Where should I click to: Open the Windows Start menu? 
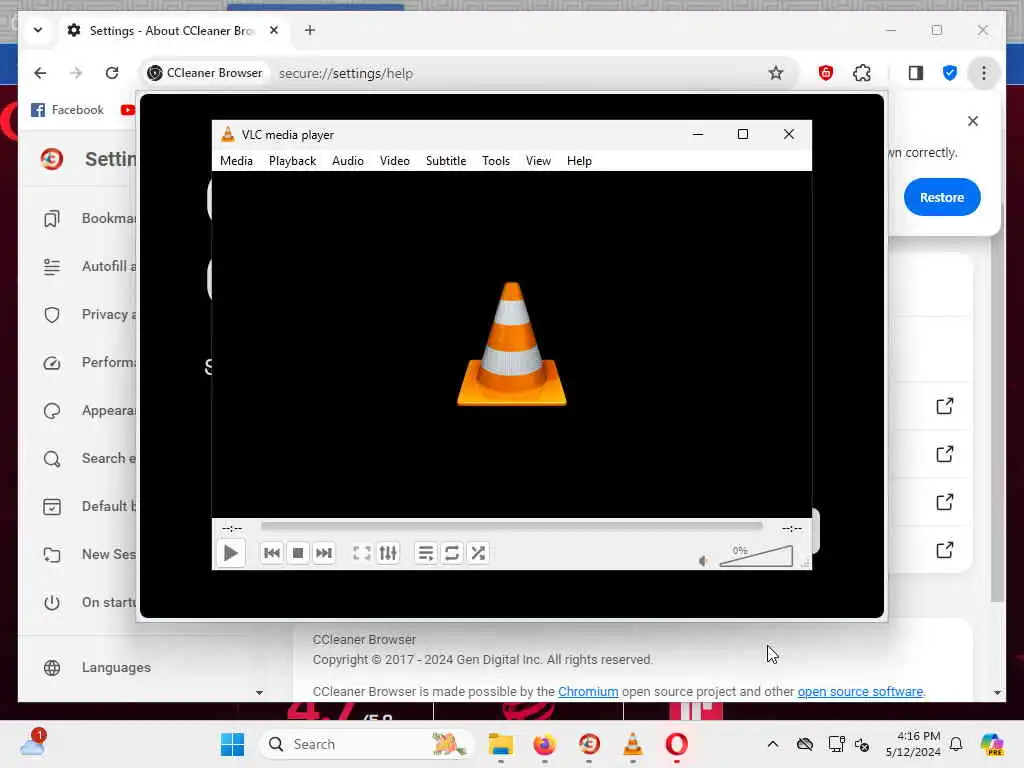coord(232,744)
